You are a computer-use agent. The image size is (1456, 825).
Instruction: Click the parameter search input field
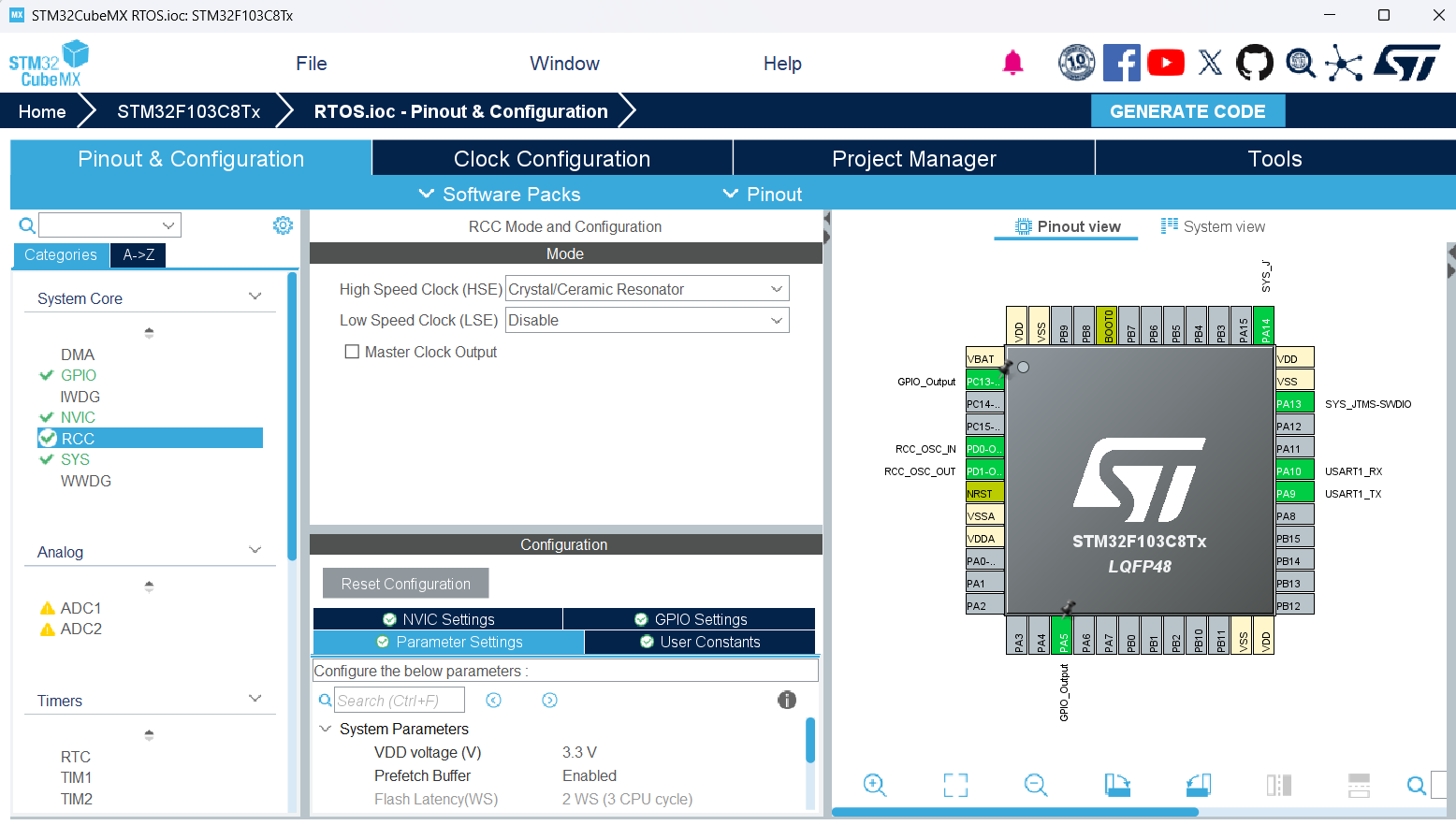tap(400, 700)
